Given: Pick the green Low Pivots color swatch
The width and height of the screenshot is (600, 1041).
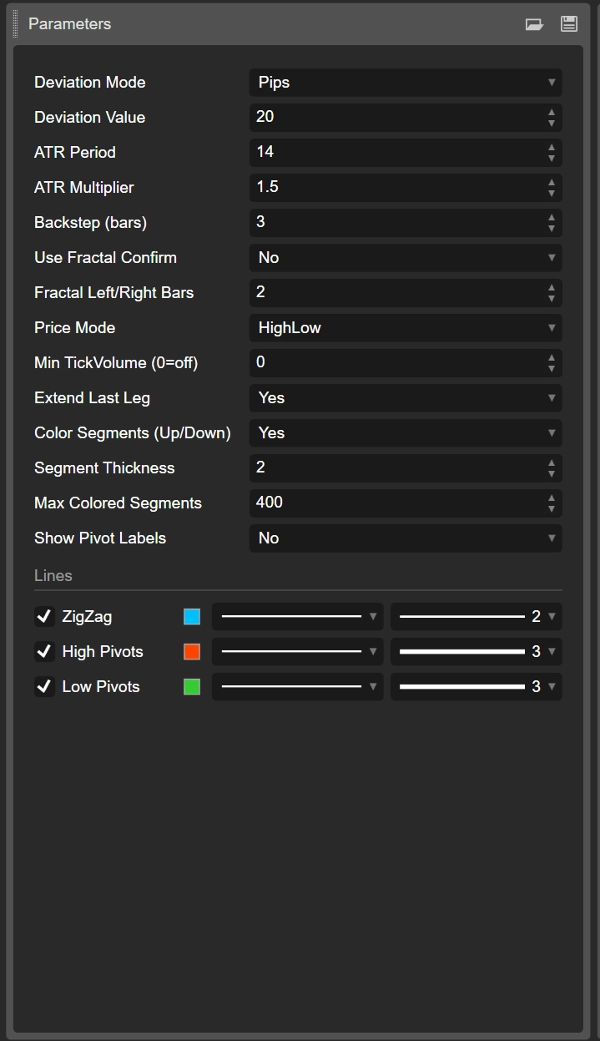Looking at the screenshot, I should click(x=192, y=687).
